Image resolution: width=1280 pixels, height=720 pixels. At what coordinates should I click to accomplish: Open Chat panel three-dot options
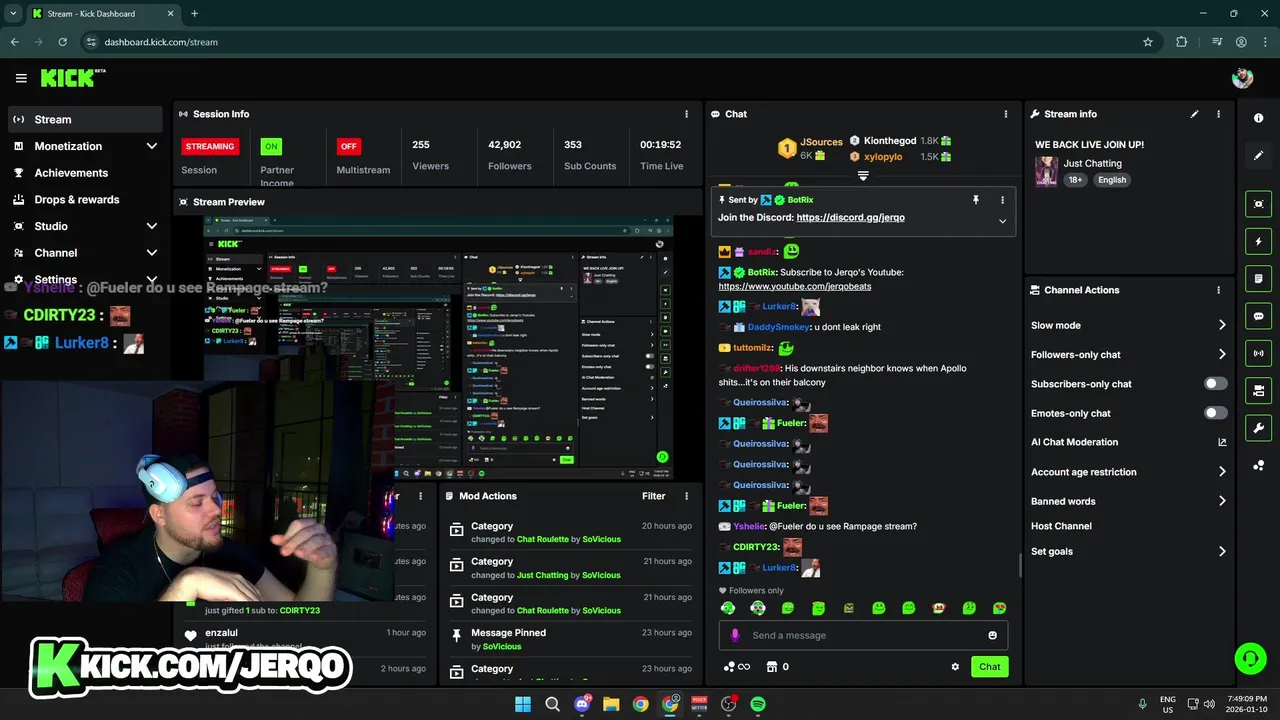tap(1006, 114)
